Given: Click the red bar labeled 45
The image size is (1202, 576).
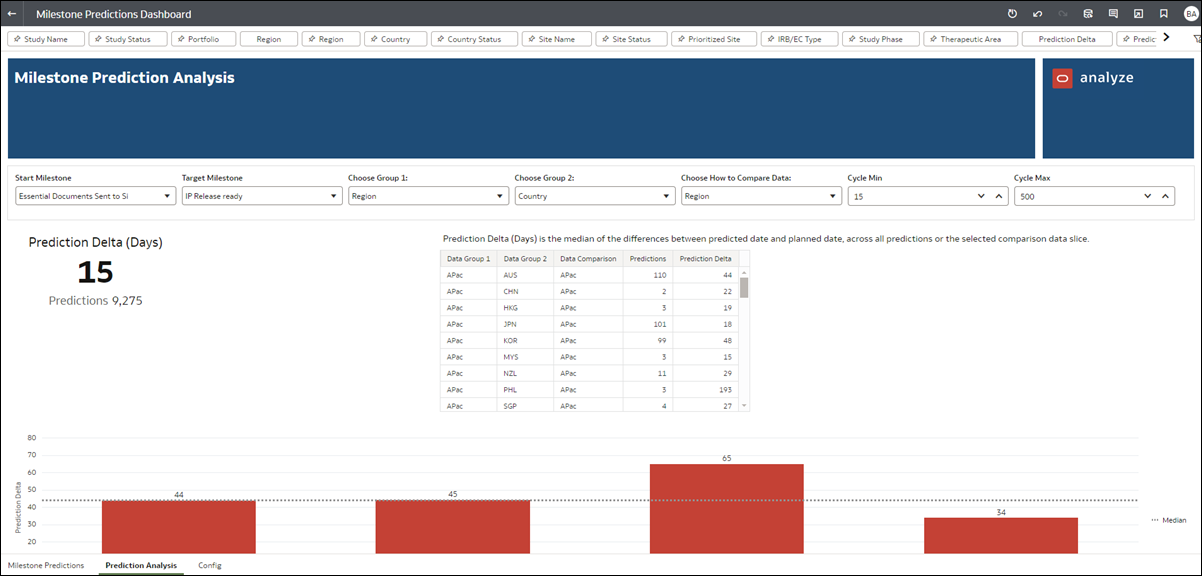Looking at the screenshot, I should pos(452,527).
